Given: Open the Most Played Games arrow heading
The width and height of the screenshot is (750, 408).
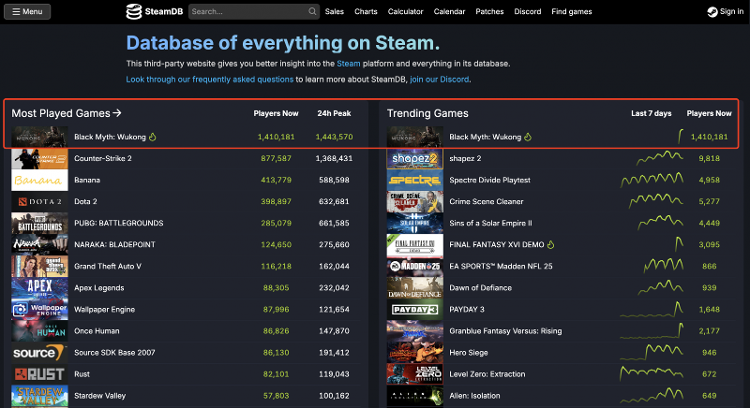Looking at the screenshot, I should 66,113.
